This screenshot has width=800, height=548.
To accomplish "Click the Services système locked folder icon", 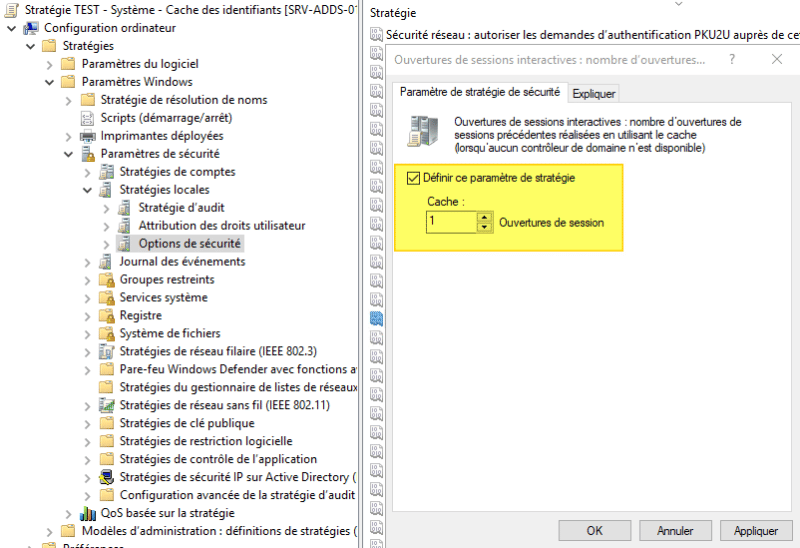I will click(107, 297).
